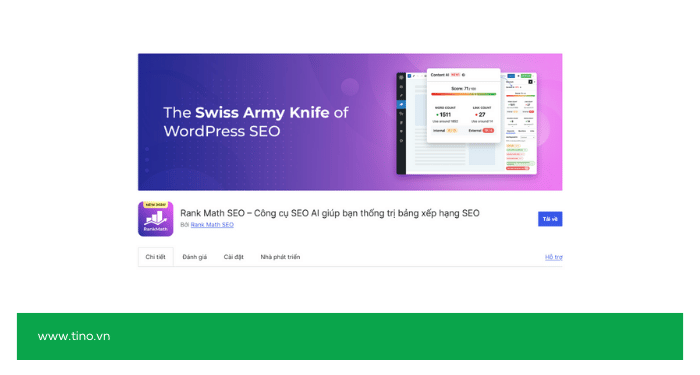The image size is (700, 375).
Task: Click the plugin title "Rank Math SEO – Công cụ SEO AI"
Action: click(329, 213)
